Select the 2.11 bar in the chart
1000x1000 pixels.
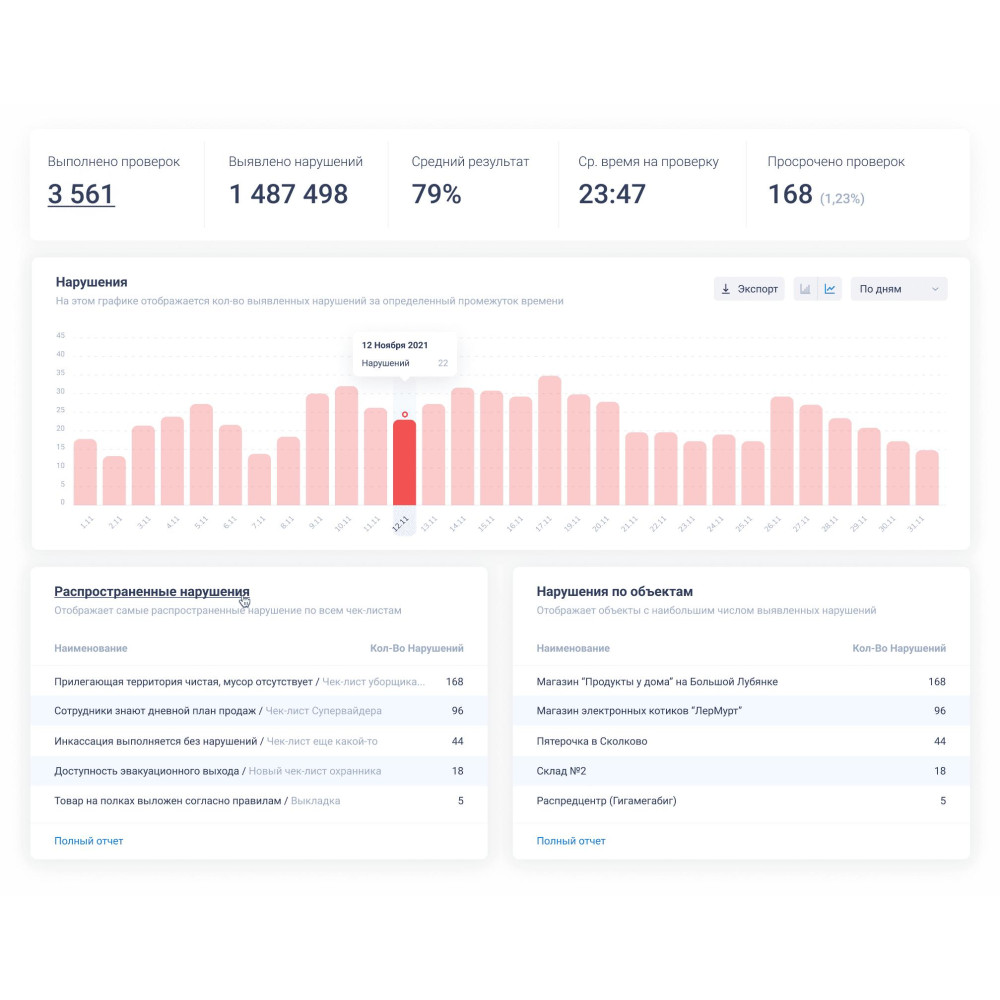click(114, 480)
